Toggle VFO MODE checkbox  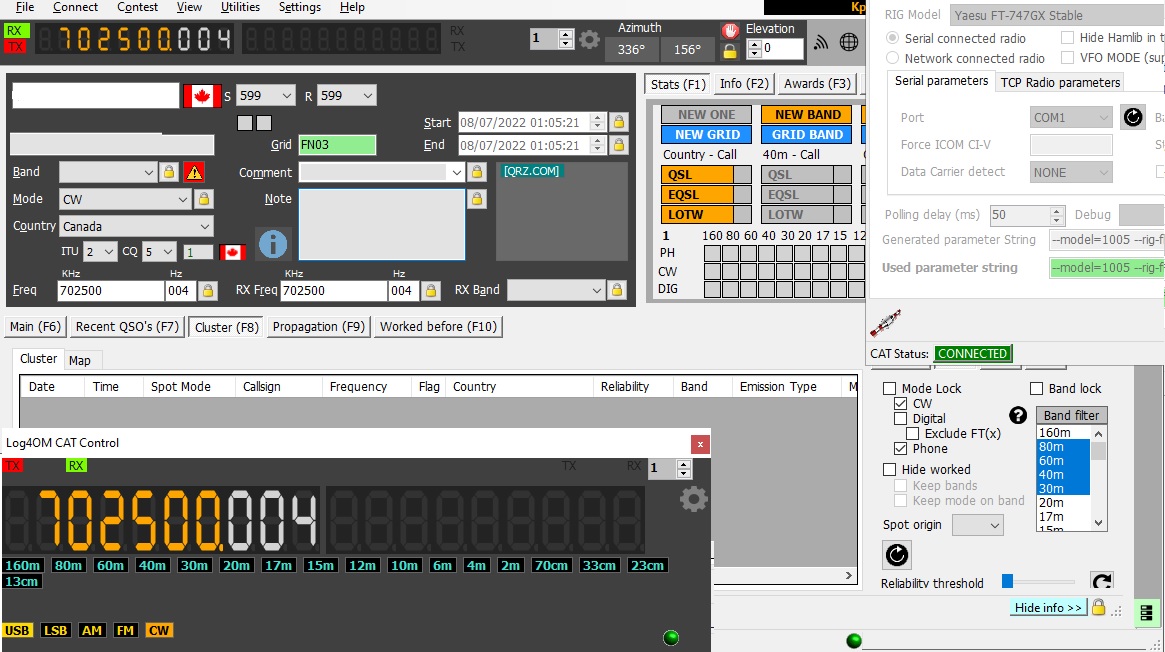click(x=1068, y=57)
